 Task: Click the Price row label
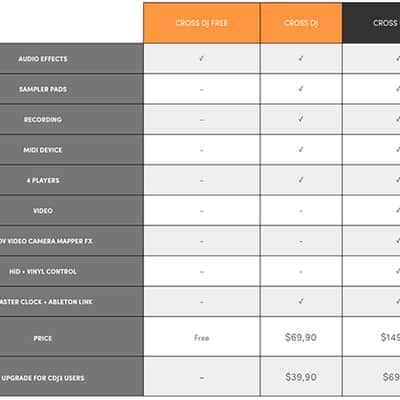pos(43,338)
